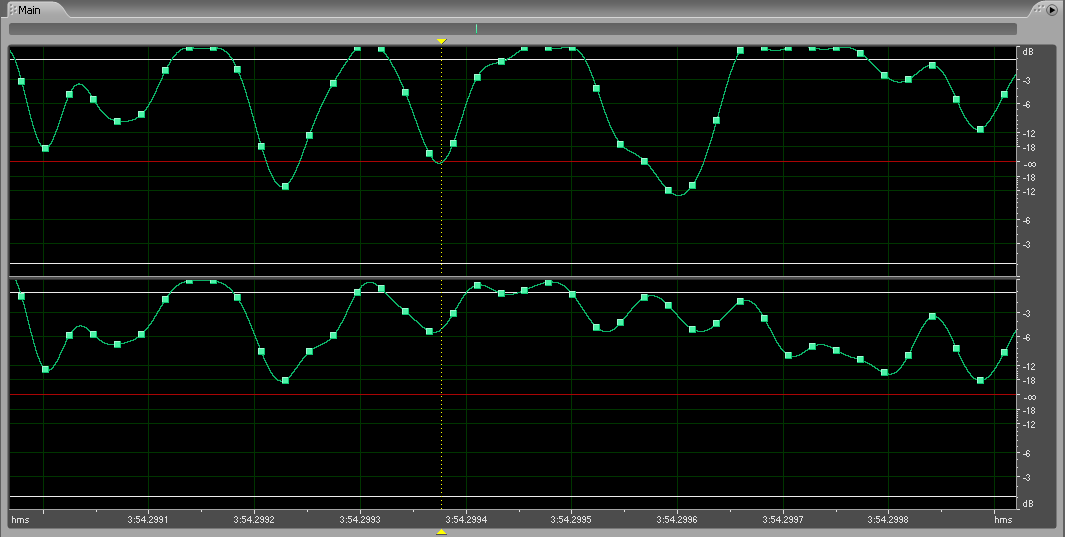Click the dB label atop amplitude ruler
Viewport: 1065px width, 537px height.
click(x=1027, y=50)
